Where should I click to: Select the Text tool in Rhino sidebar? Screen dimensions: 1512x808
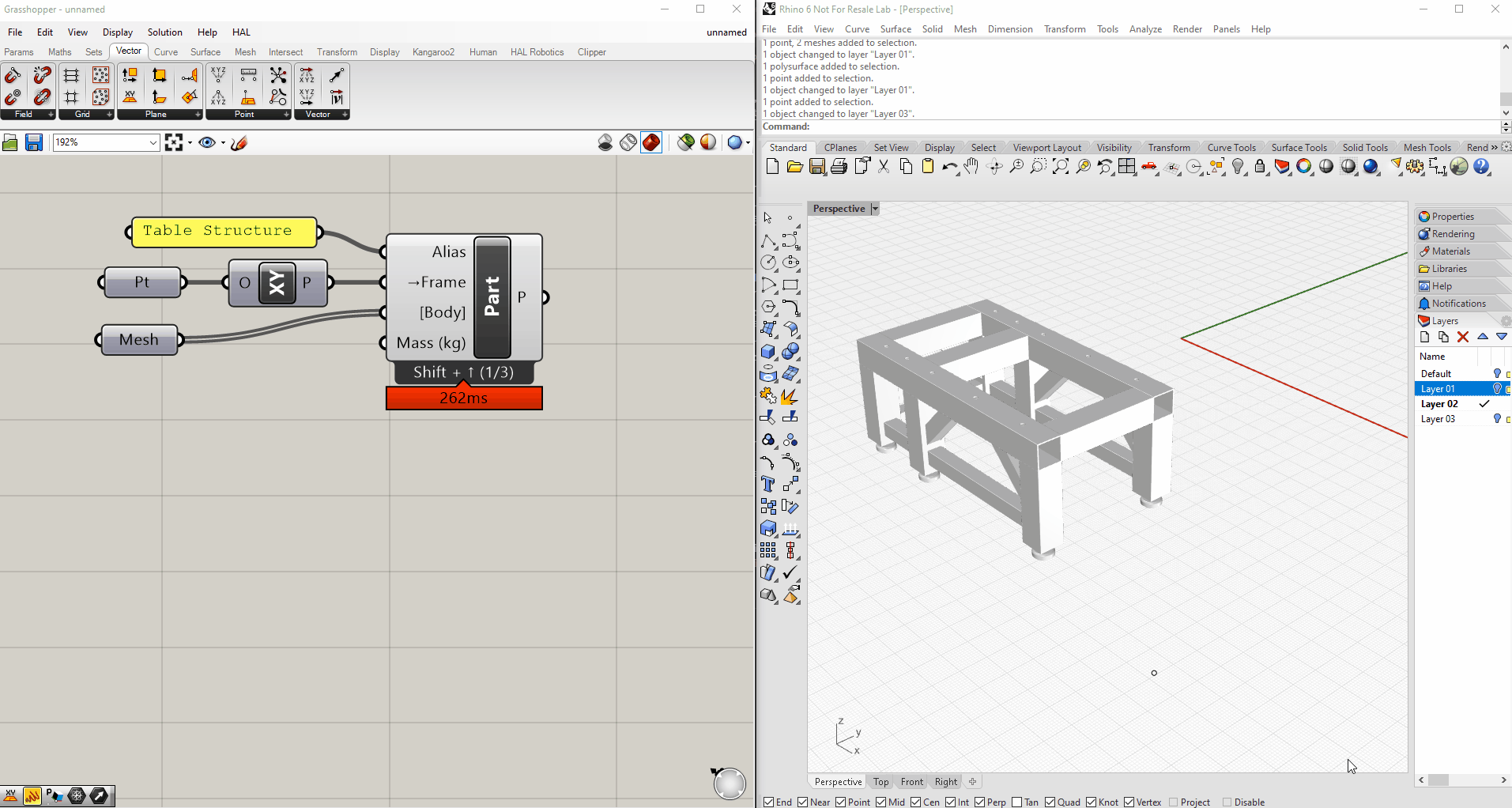(768, 484)
